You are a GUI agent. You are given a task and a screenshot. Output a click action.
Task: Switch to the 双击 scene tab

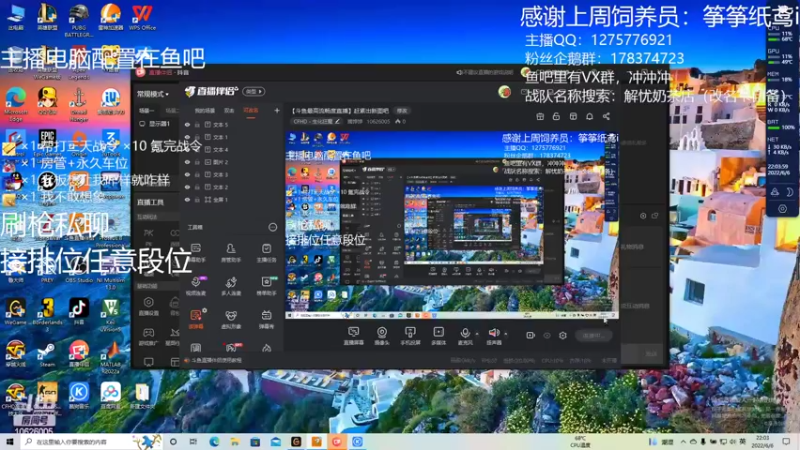coord(229,110)
